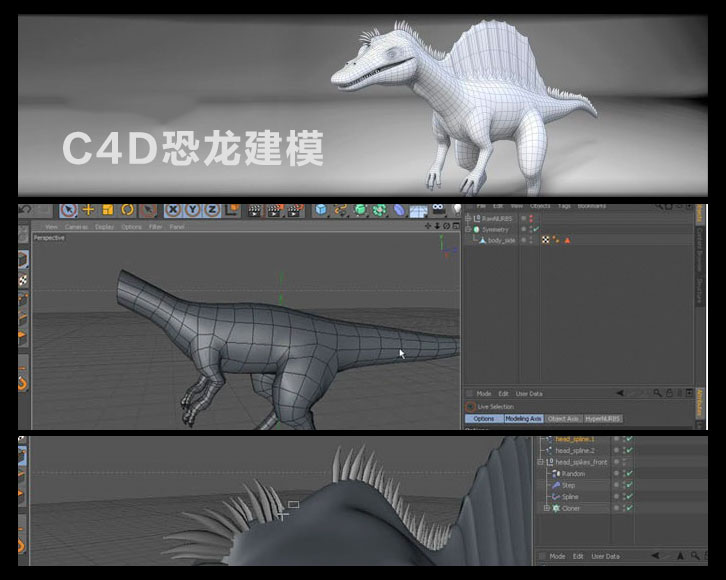
Task: Add a Cube primitive object
Action: (x=320, y=210)
